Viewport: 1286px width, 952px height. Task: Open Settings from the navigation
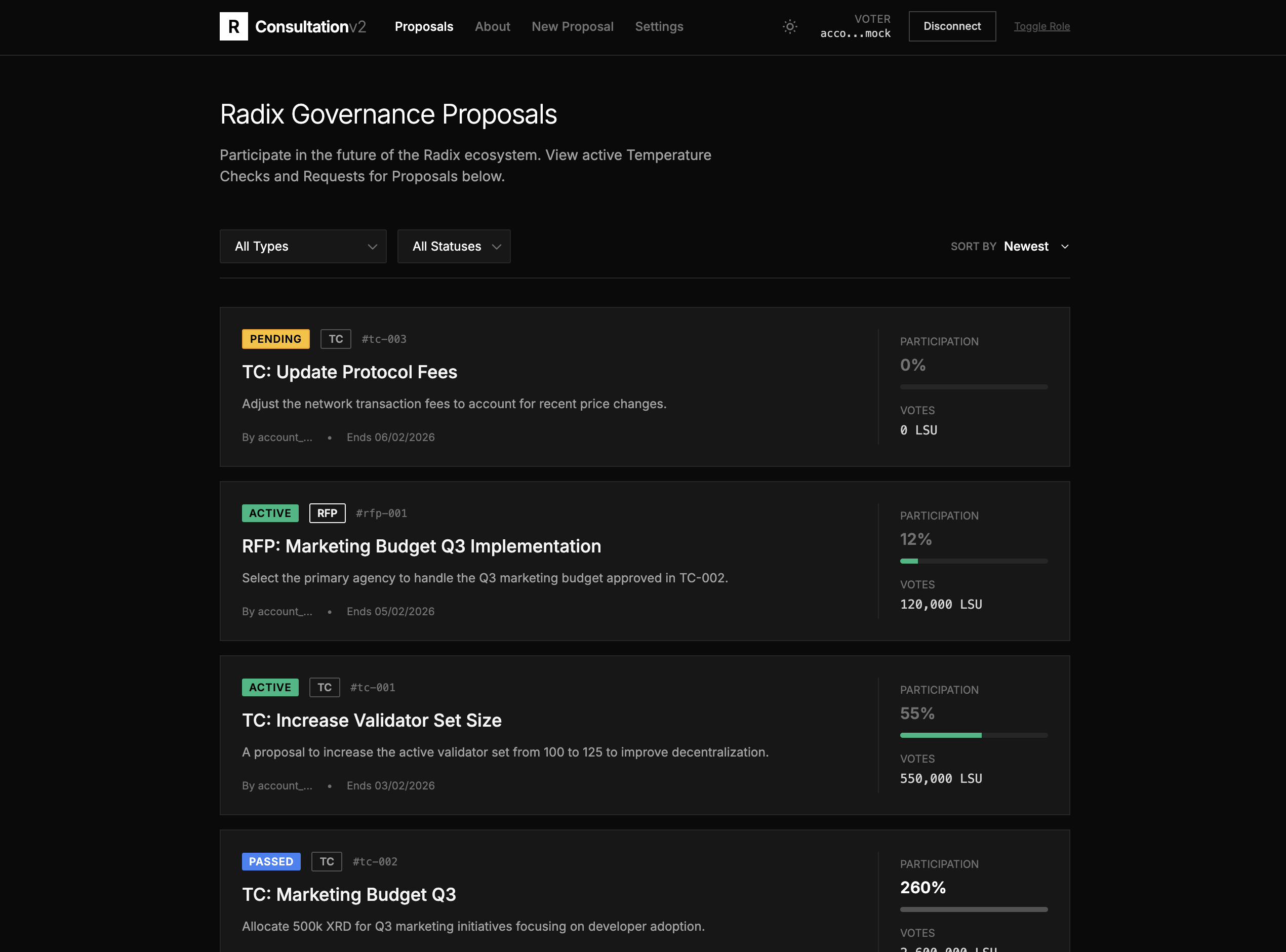click(x=659, y=26)
